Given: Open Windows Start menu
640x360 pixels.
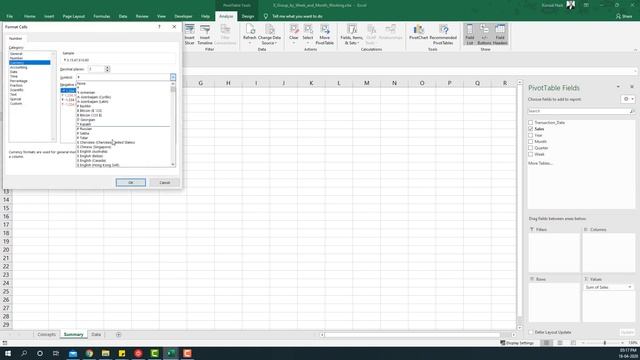Looking at the screenshot, I should point(8,353).
